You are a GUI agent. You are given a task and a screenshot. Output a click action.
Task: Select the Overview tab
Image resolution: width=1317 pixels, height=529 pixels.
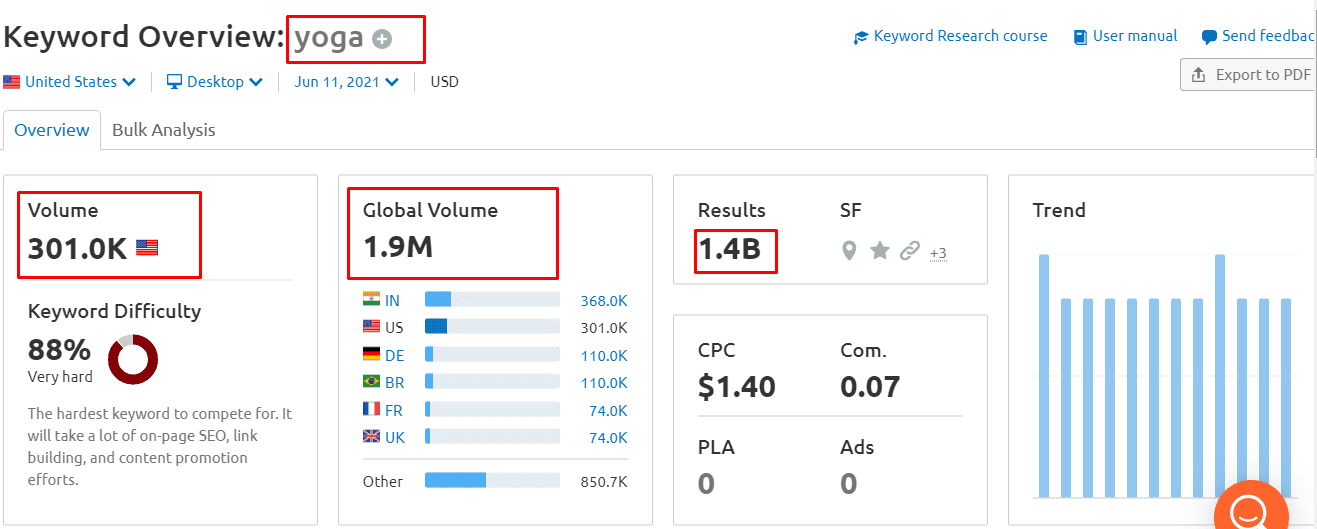click(52, 130)
